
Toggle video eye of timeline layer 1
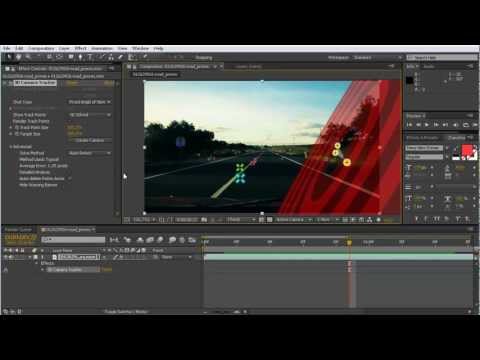pos(6,257)
